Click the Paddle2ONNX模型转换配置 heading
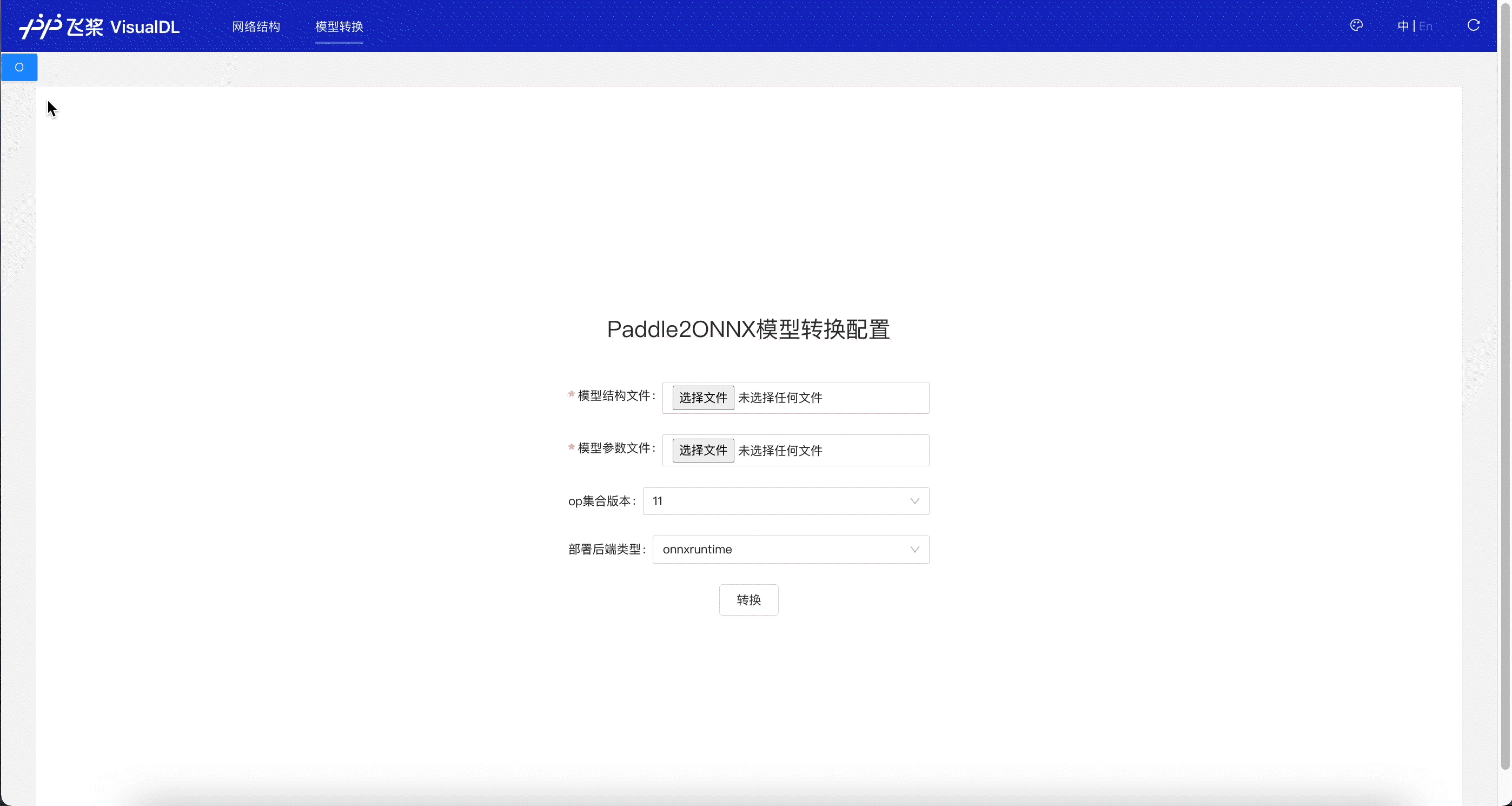Image resolution: width=1512 pixels, height=806 pixels. (748, 329)
